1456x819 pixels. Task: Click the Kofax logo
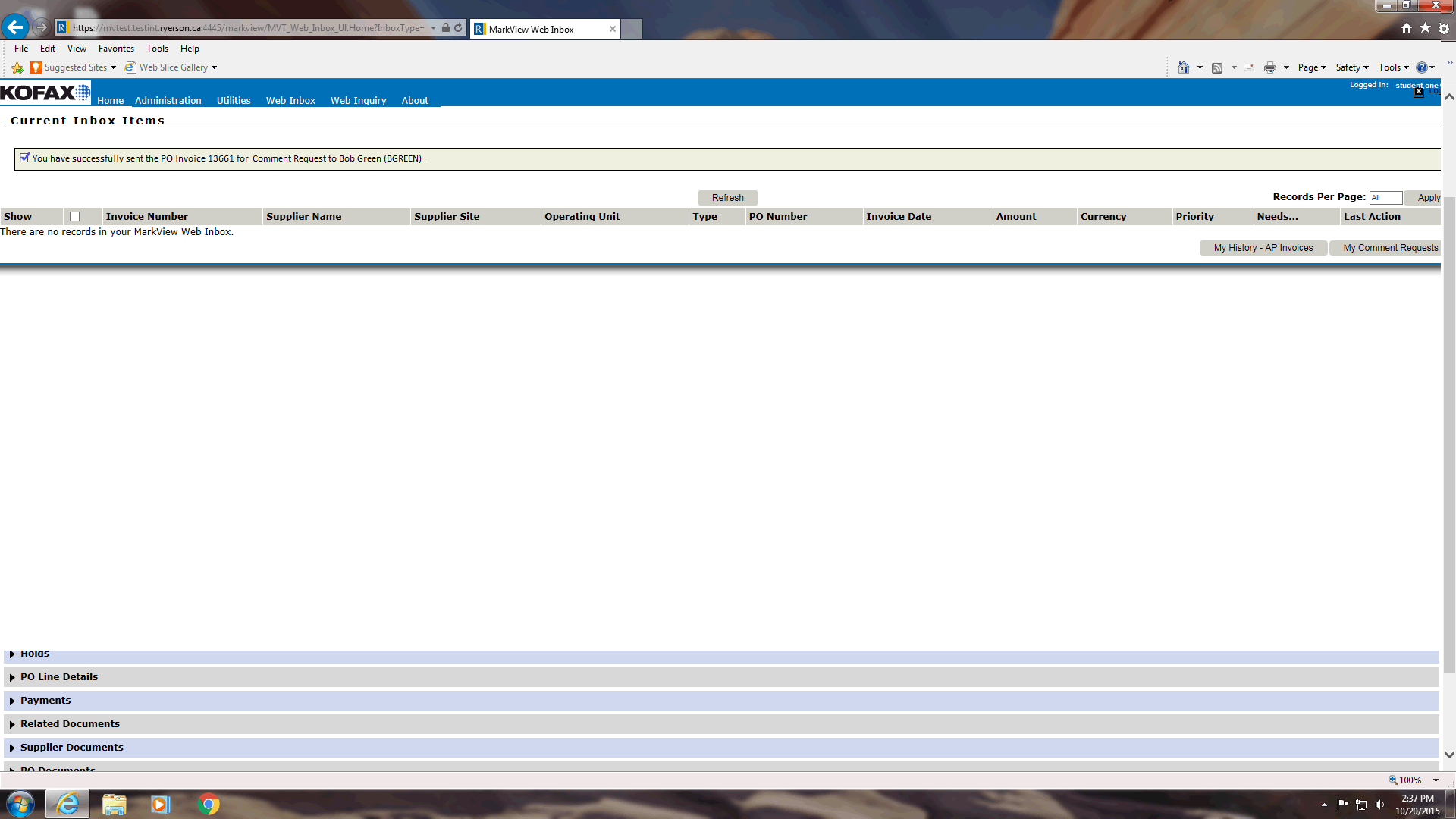45,93
